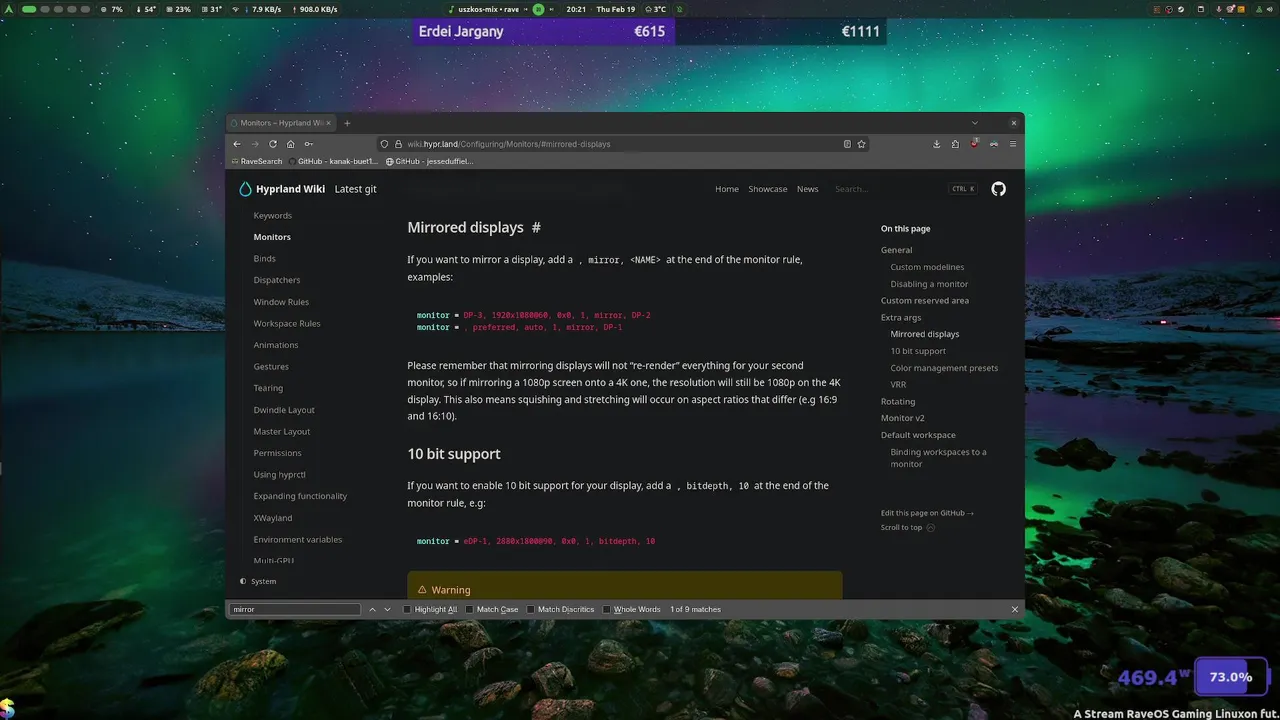Enable the Match Case checkbox
This screenshot has height=720, width=1280.
(469, 609)
